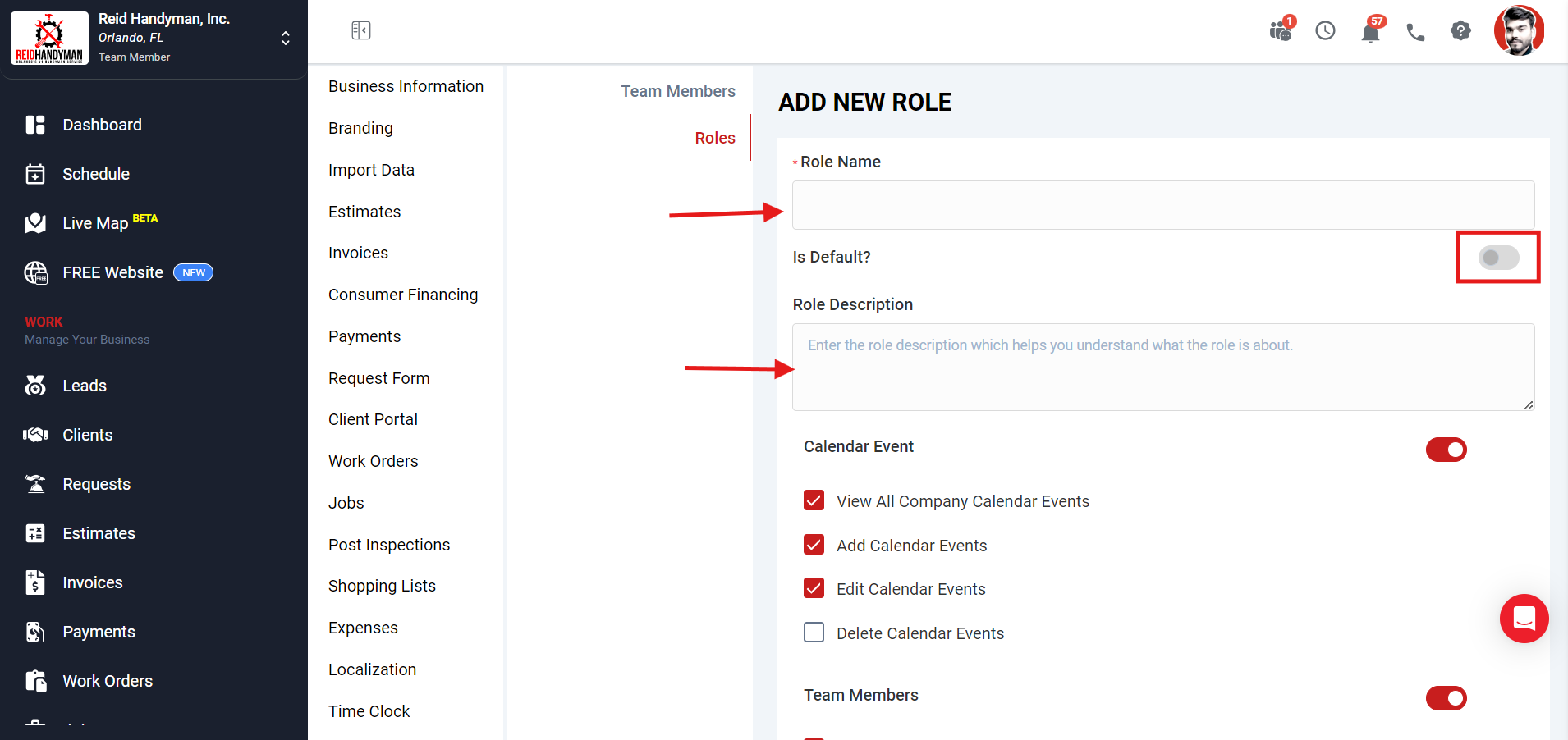Check Delete Calendar Events checkbox
1568x740 pixels.
coord(814,633)
